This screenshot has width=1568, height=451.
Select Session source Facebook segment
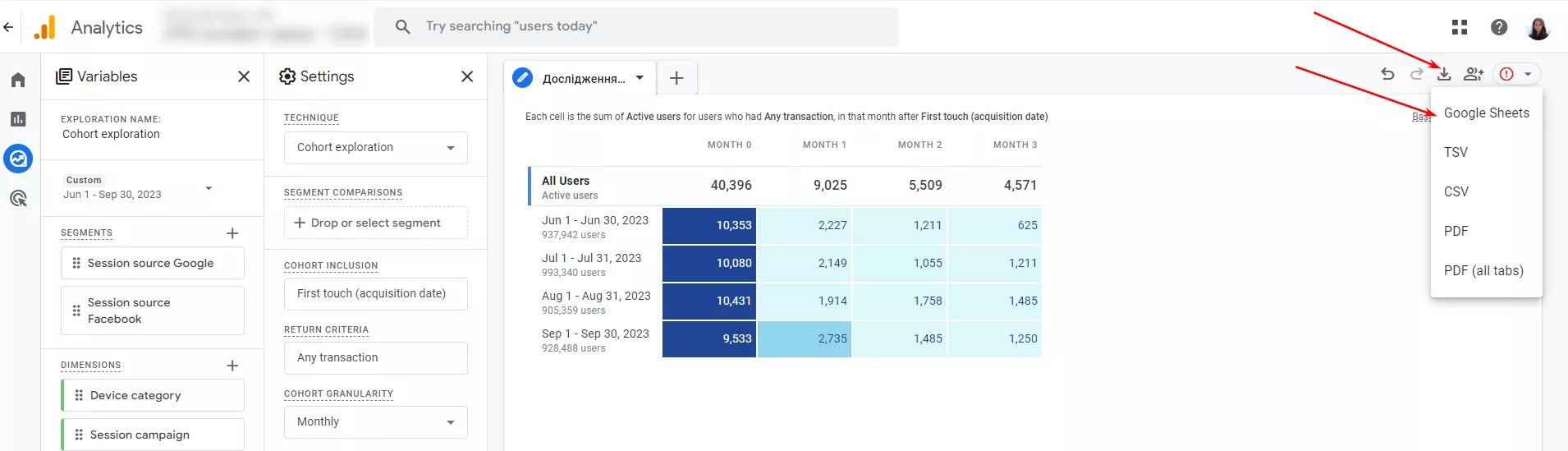[x=153, y=311]
